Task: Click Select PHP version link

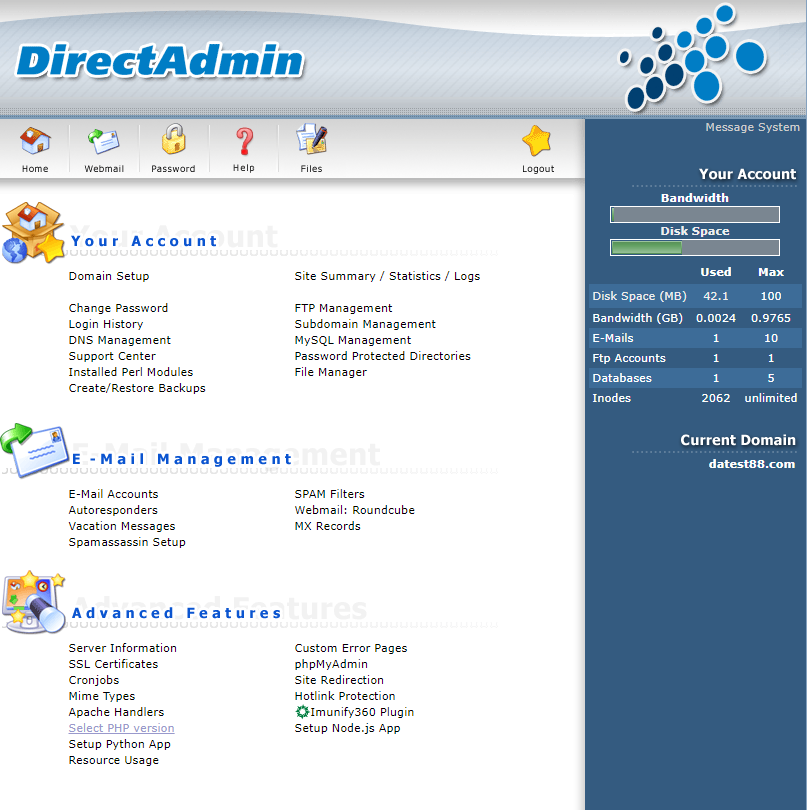Action: pos(121,728)
